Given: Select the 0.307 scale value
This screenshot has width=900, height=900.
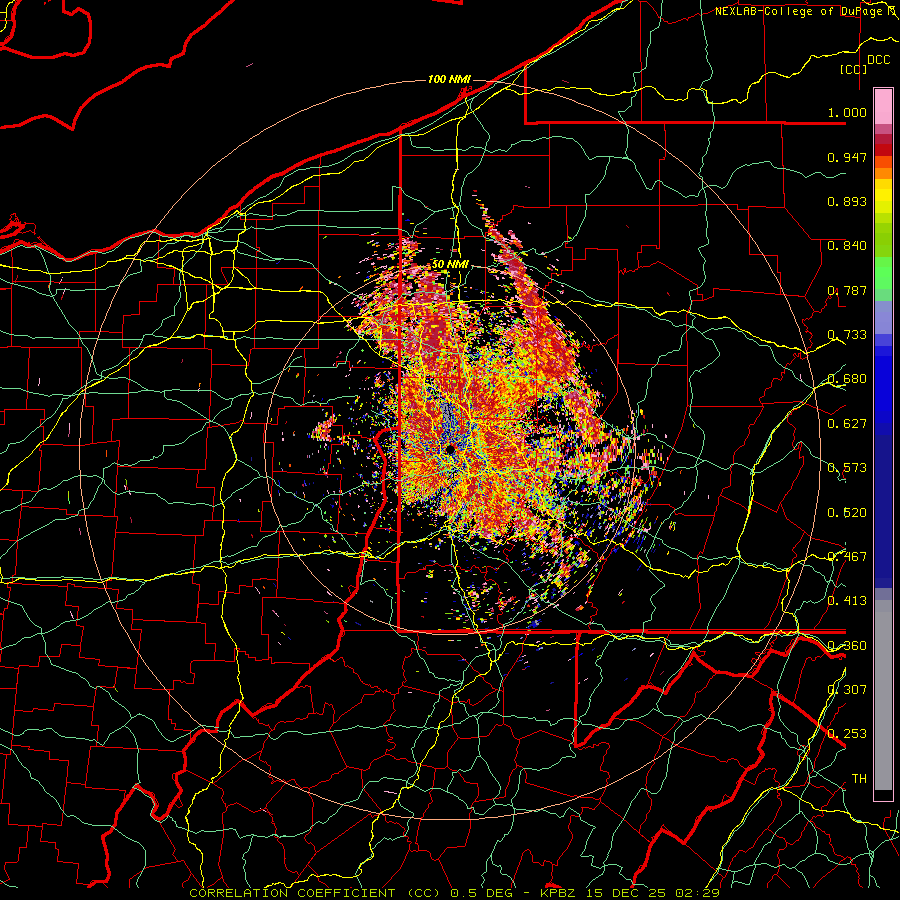Looking at the screenshot, I should [x=847, y=690].
